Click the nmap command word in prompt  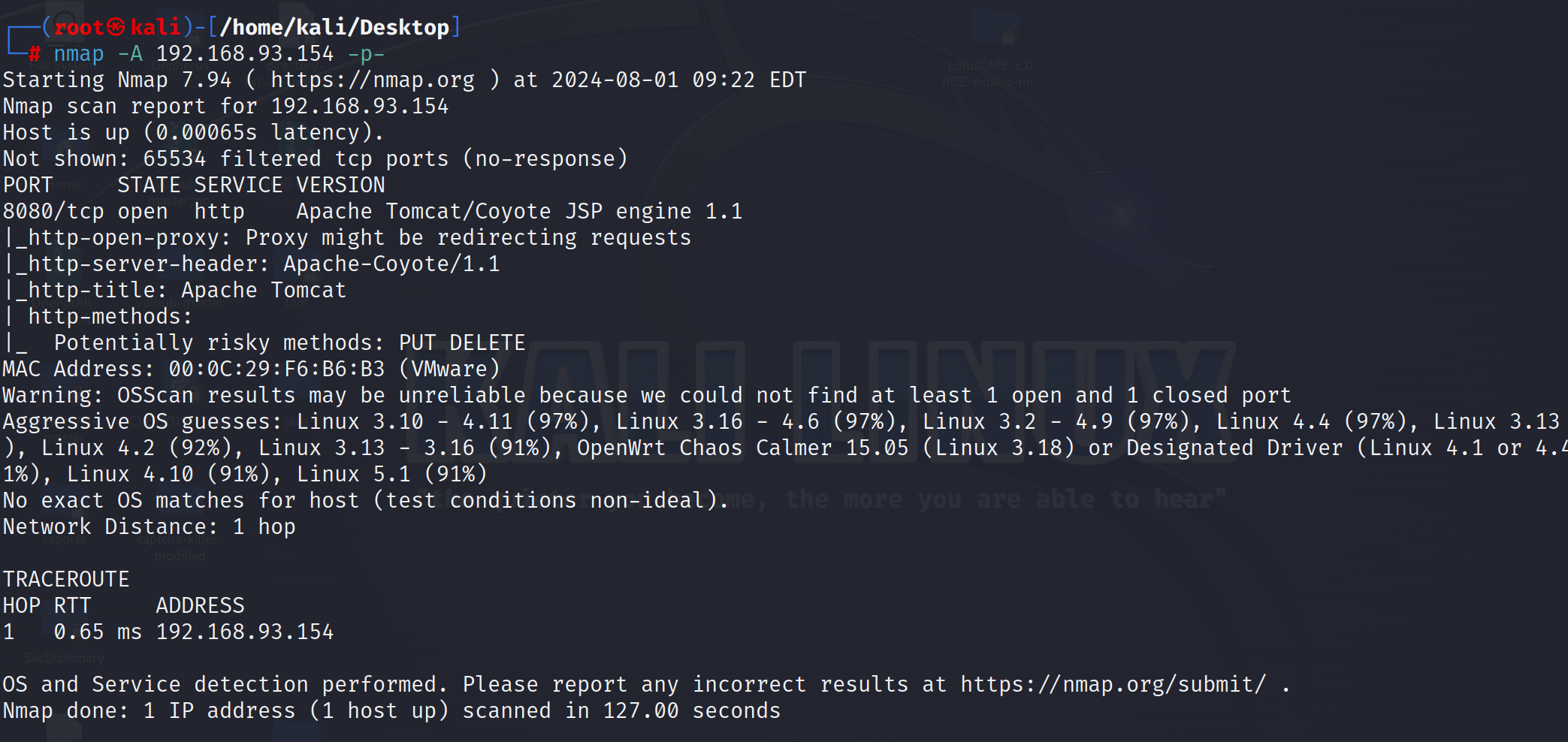(x=79, y=54)
